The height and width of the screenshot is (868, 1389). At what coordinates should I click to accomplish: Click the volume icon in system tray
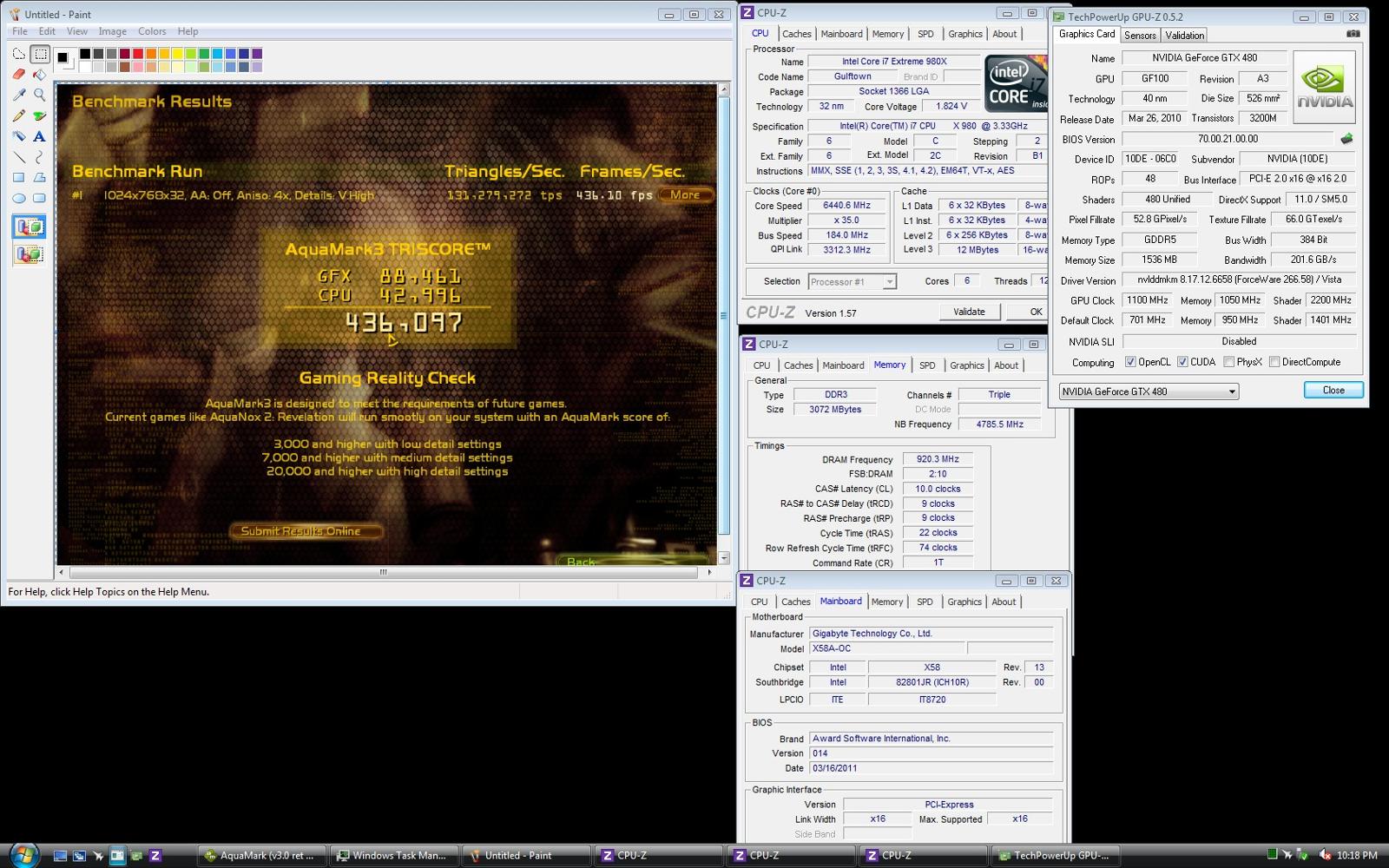pyautogui.click(x=1326, y=855)
